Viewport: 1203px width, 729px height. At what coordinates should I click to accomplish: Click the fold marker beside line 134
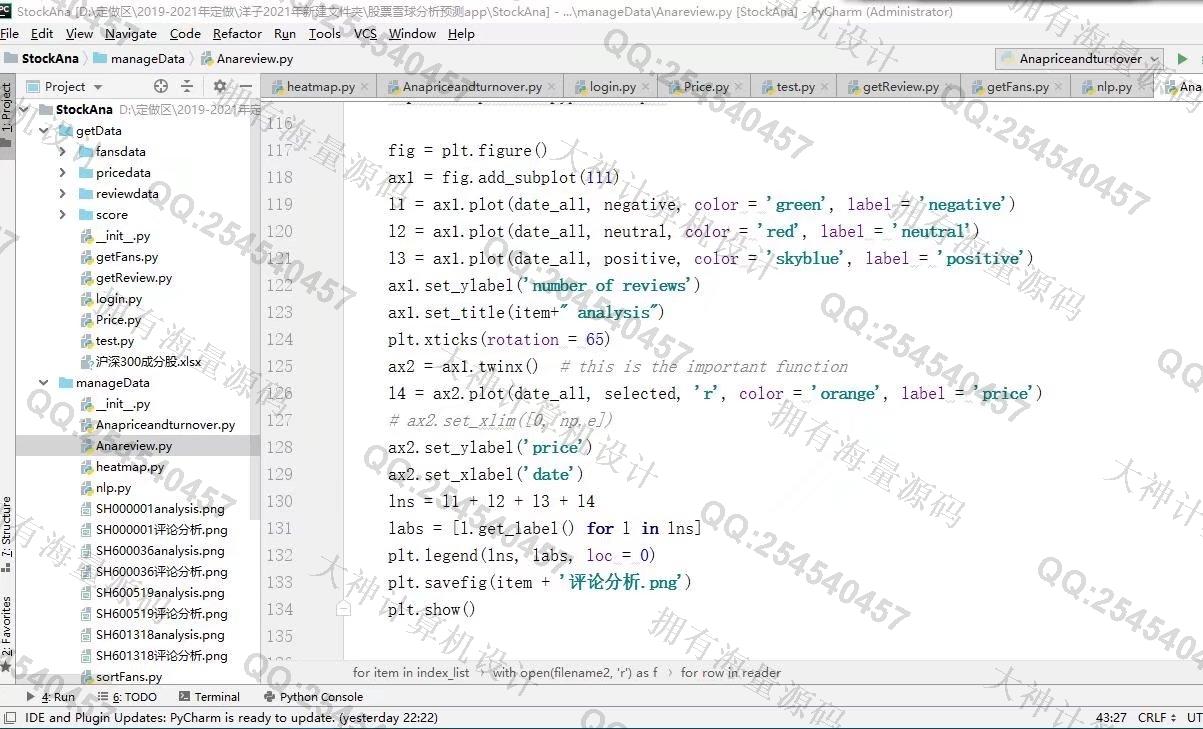(x=343, y=608)
